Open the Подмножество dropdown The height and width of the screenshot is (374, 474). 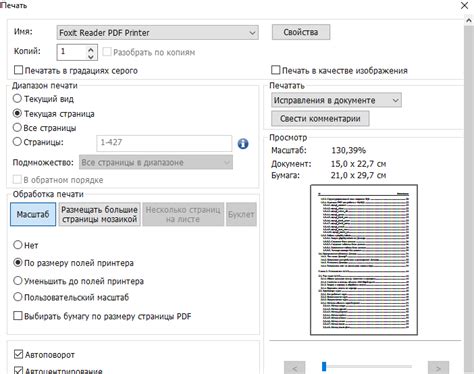tap(156, 162)
